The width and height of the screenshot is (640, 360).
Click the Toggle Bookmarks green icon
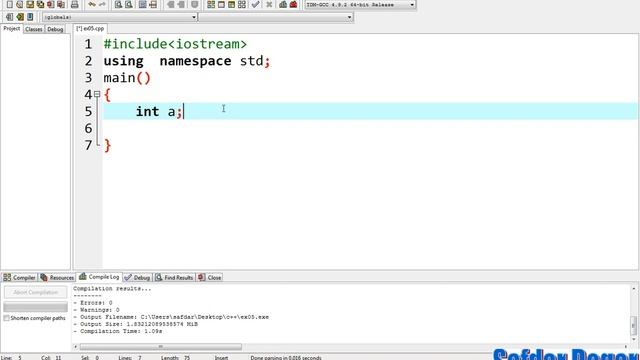coord(20,17)
